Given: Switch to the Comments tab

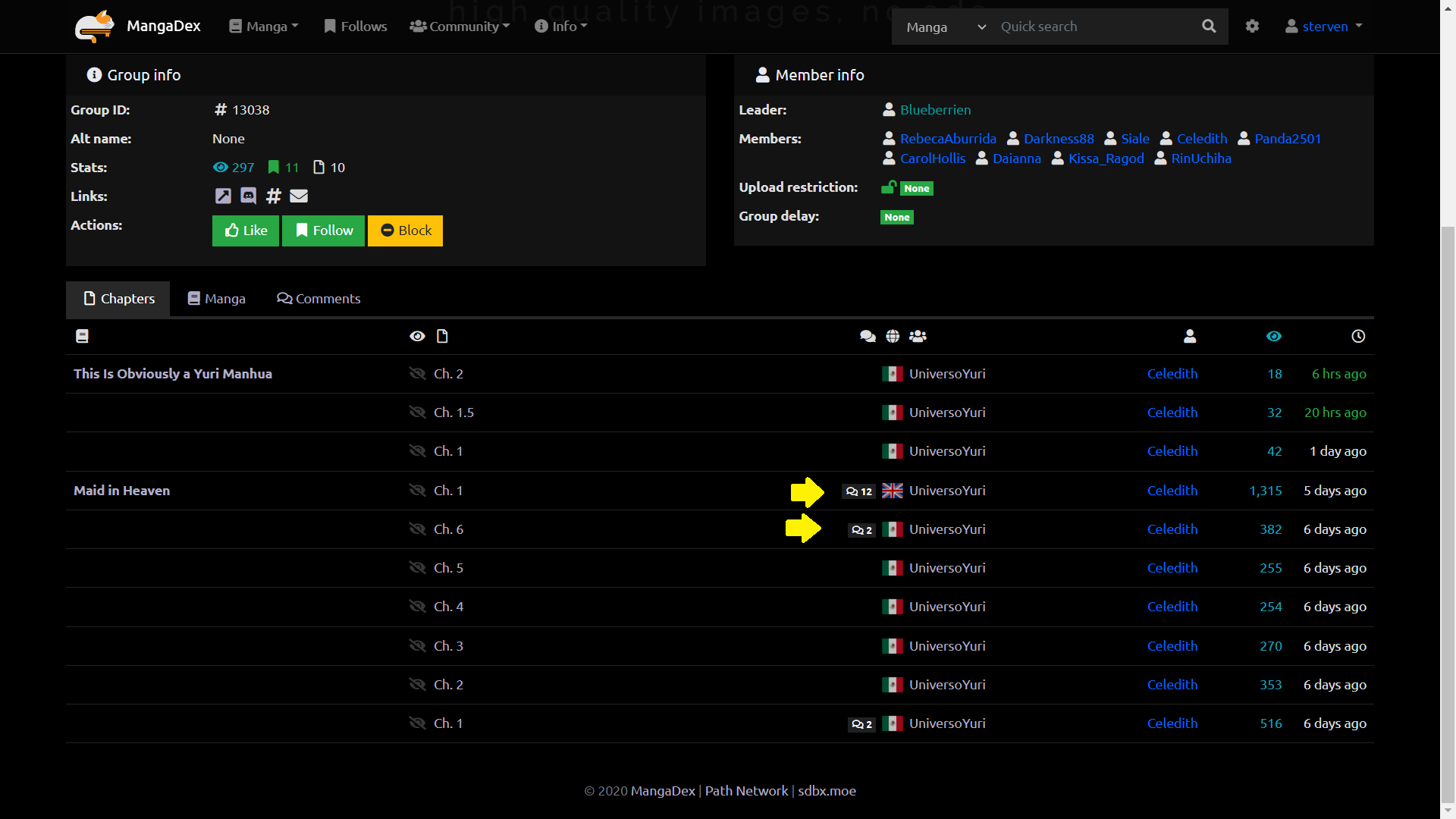Looking at the screenshot, I should pos(318,299).
